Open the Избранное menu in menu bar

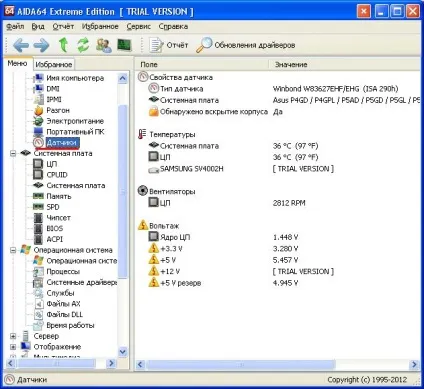click(x=100, y=26)
